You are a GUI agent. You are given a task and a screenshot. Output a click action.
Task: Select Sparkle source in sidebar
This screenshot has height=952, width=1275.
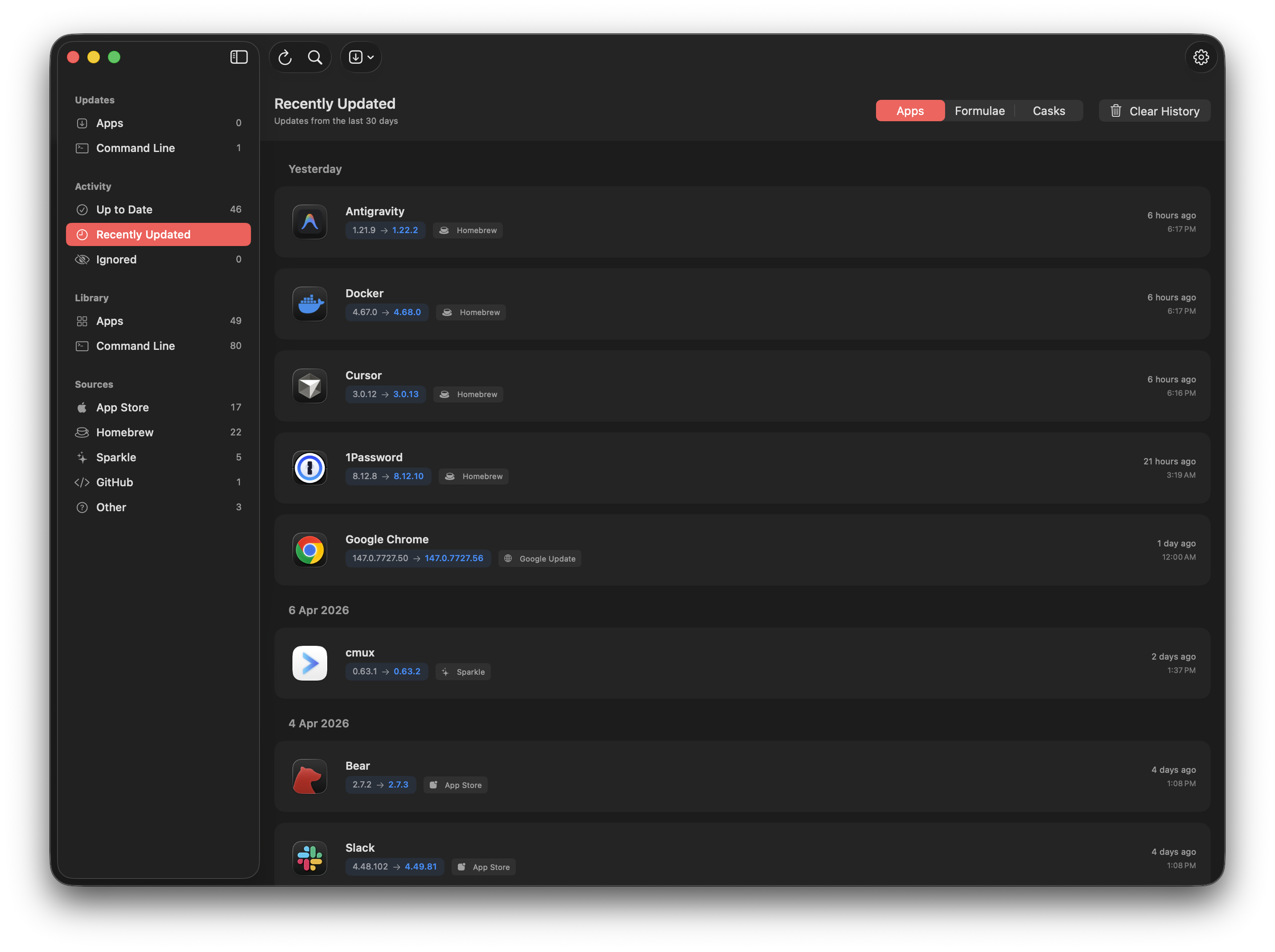tap(116, 457)
